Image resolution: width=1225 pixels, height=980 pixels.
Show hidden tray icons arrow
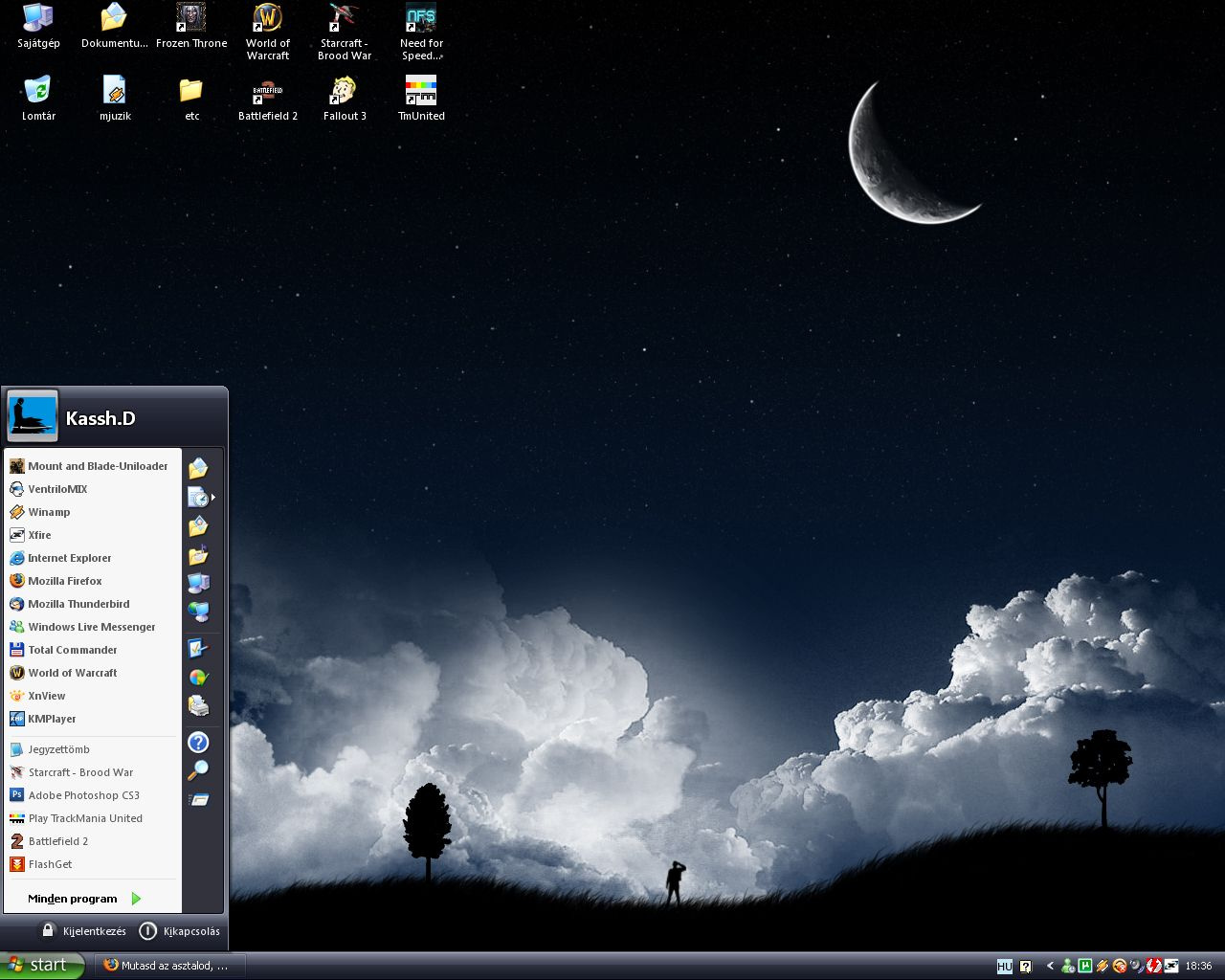(1050, 967)
